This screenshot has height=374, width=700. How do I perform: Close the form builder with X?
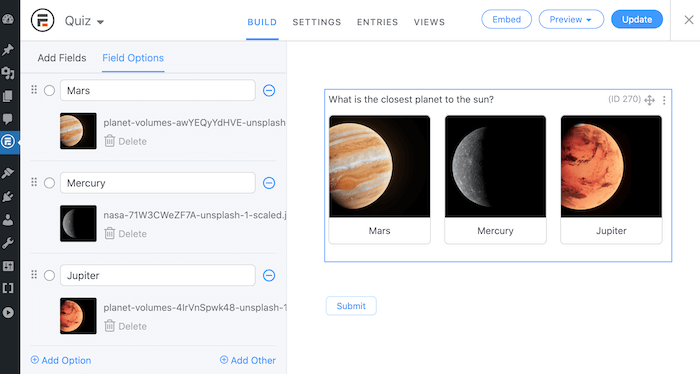point(689,20)
